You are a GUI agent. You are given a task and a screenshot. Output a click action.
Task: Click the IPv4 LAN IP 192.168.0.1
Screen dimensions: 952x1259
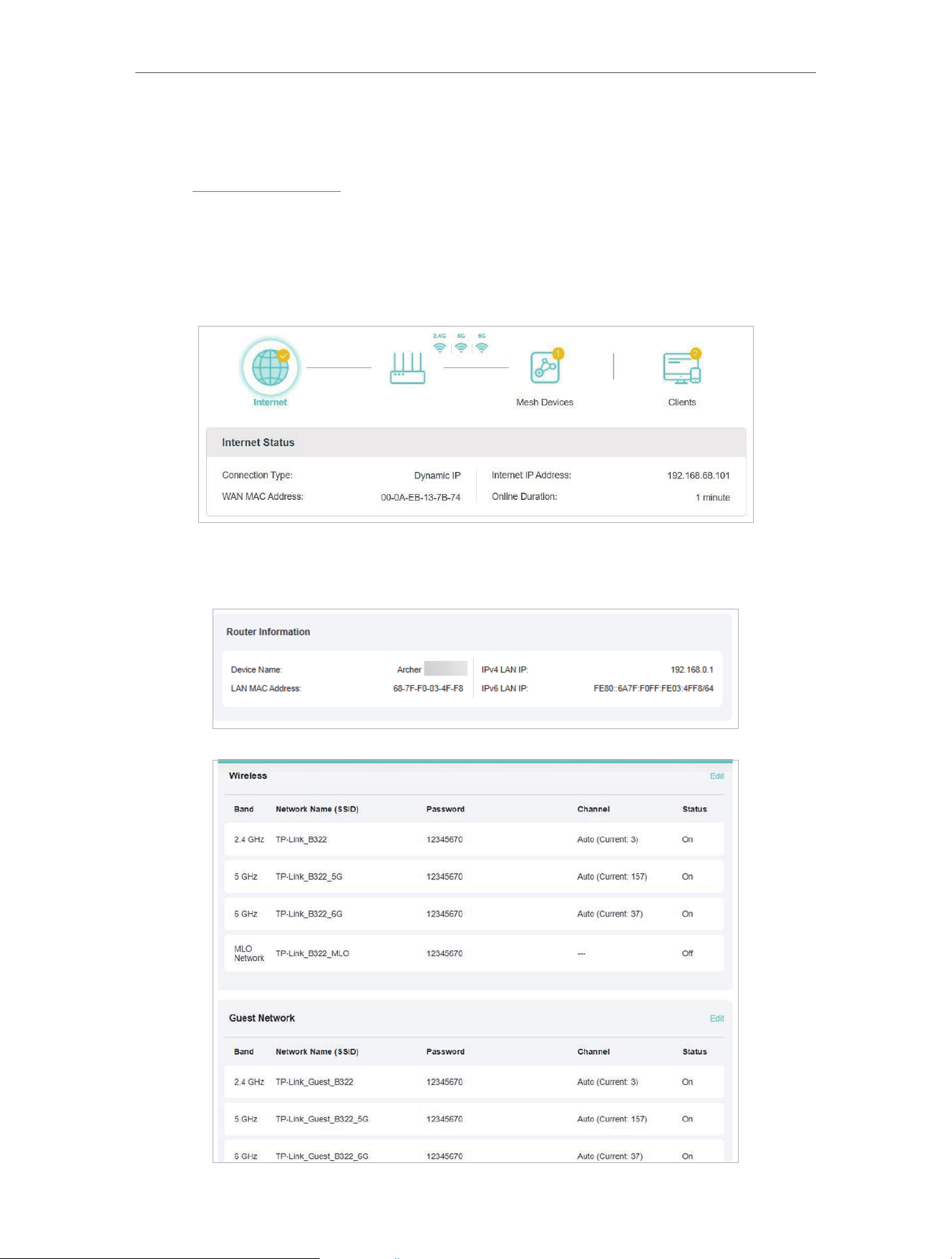(691, 670)
